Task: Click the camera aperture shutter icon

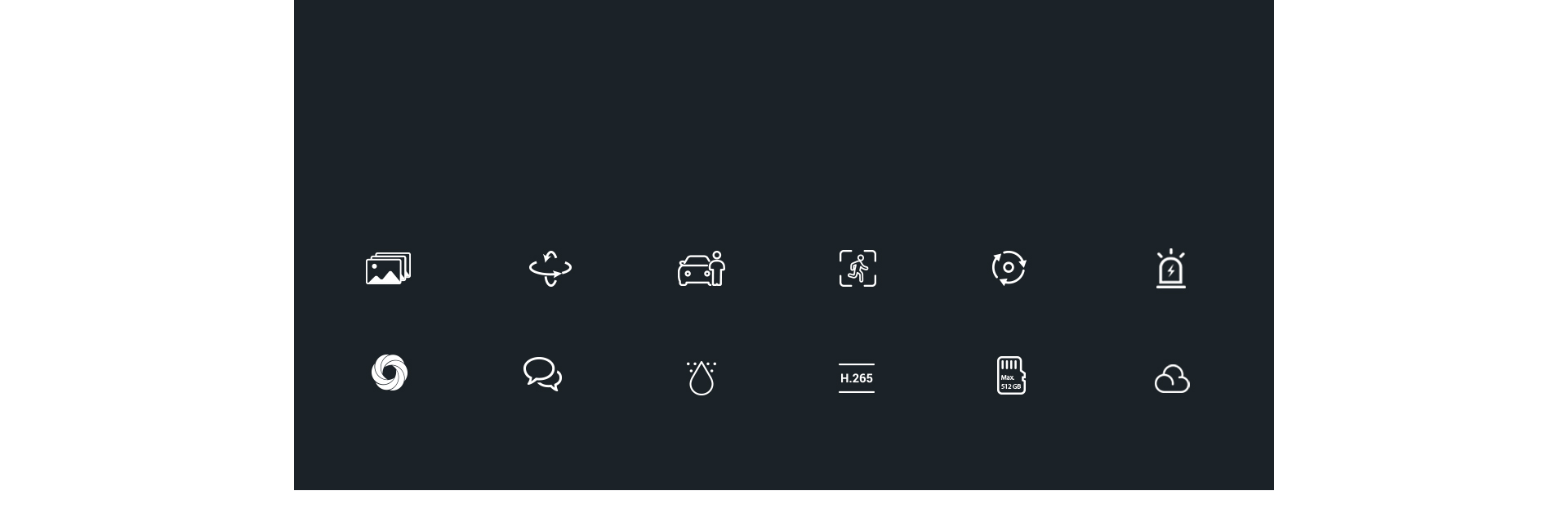Action: point(389,373)
